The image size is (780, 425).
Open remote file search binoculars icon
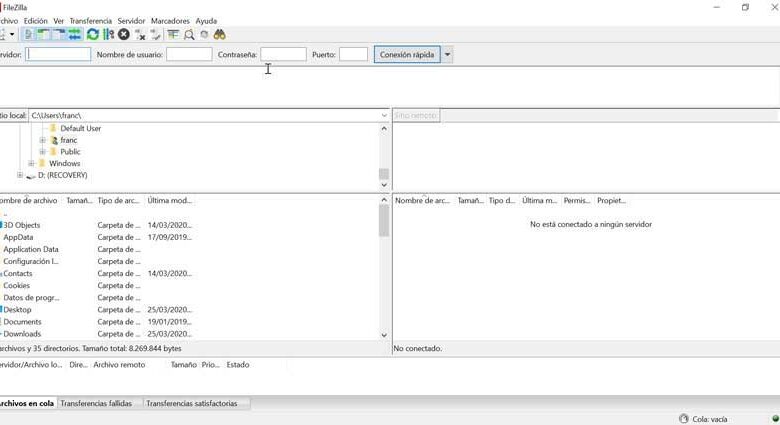coord(219,34)
